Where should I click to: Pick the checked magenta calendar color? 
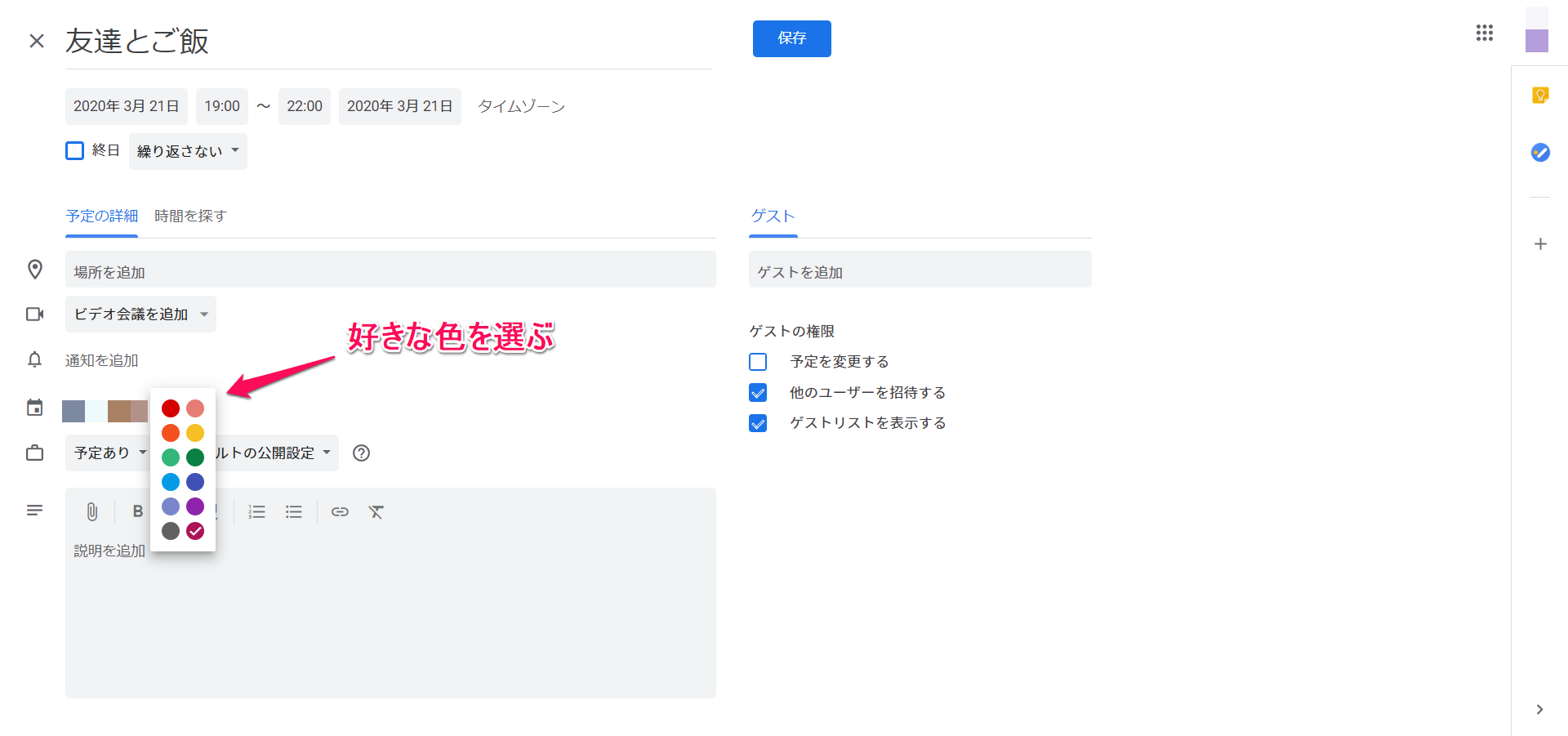point(195,531)
